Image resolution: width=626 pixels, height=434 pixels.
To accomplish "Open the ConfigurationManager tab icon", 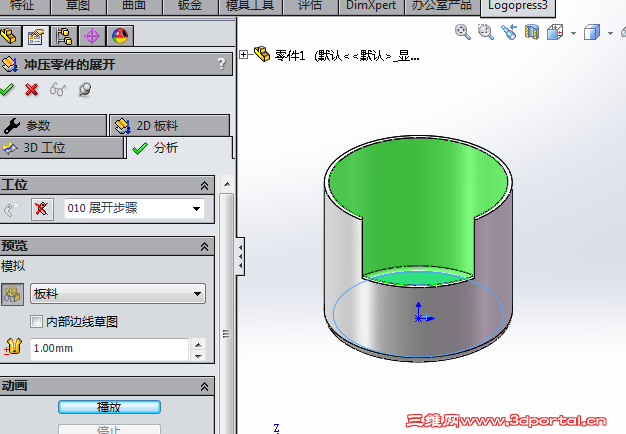I will pos(64,36).
